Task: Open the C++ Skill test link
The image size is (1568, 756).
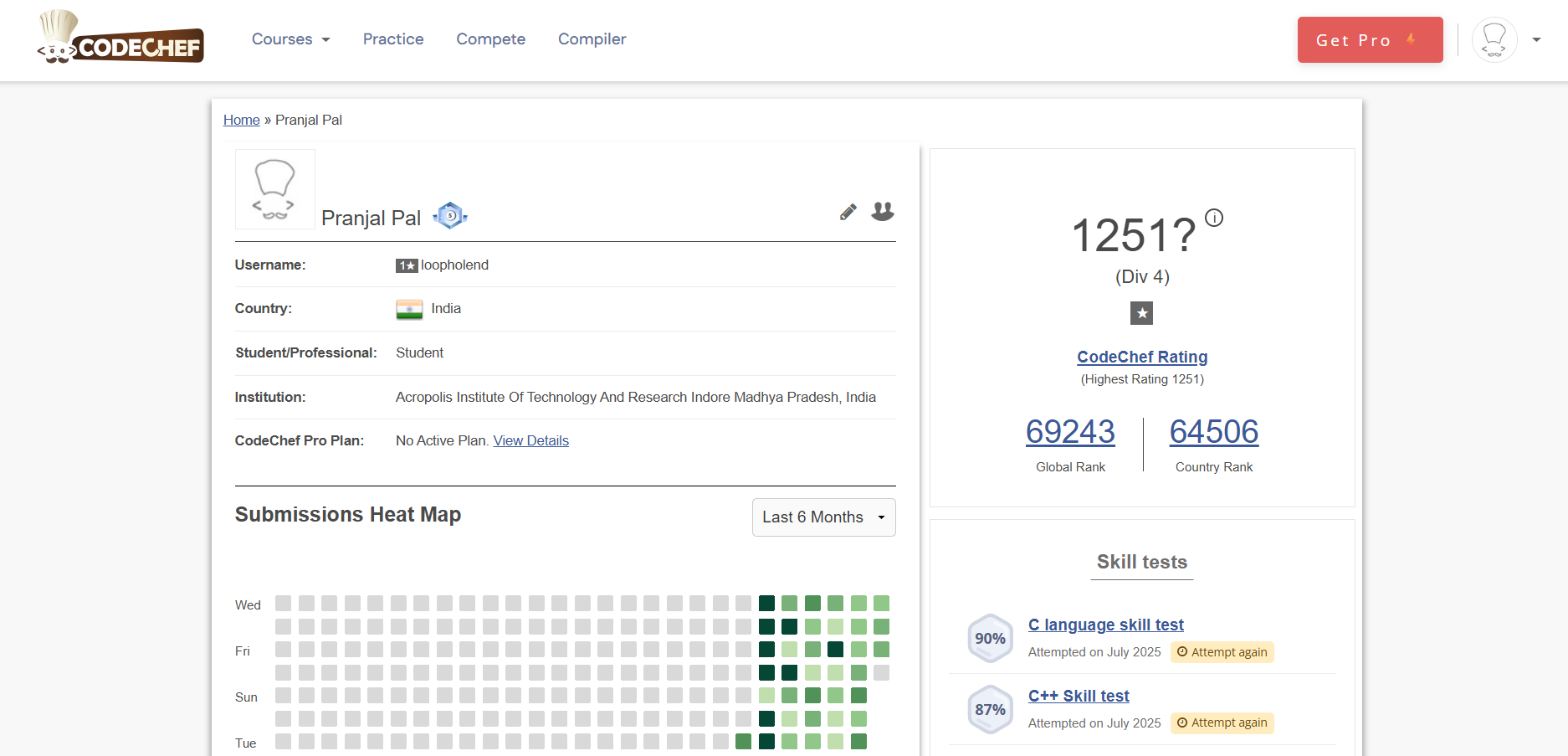Action: (1079, 696)
